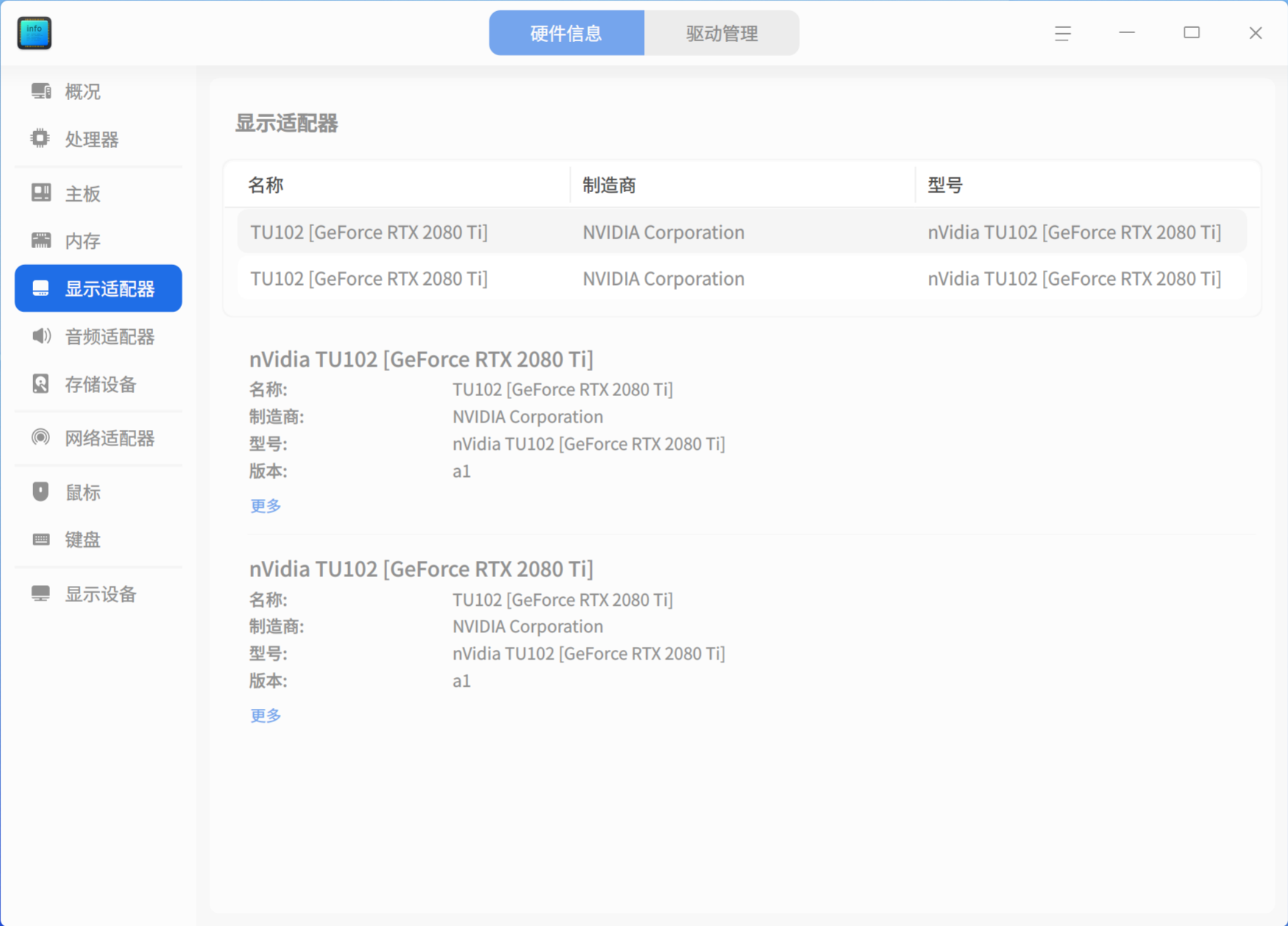The width and height of the screenshot is (1288, 926).
Task: Open the 内存 memory icon
Action: 41,240
